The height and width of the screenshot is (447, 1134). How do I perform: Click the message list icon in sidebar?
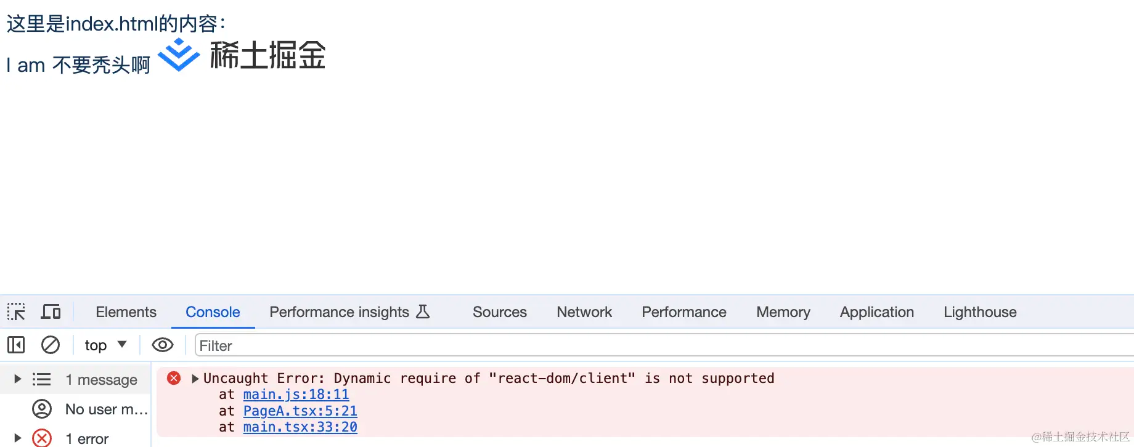(x=42, y=379)
